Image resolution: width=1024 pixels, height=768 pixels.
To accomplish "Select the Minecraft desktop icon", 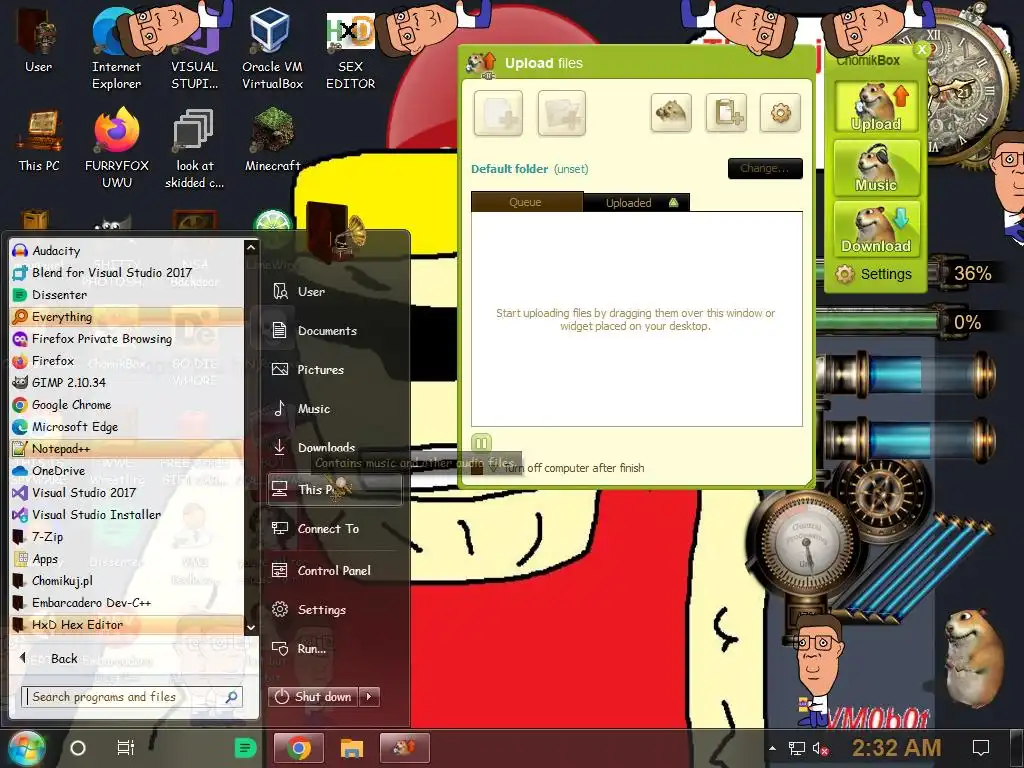I will pyautogui.click(x=272, y=140).
